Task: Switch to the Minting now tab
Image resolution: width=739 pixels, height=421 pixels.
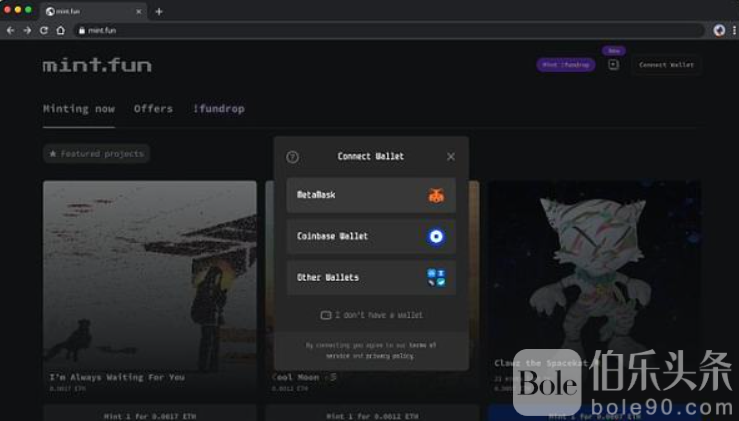Action: pos(79,109)
